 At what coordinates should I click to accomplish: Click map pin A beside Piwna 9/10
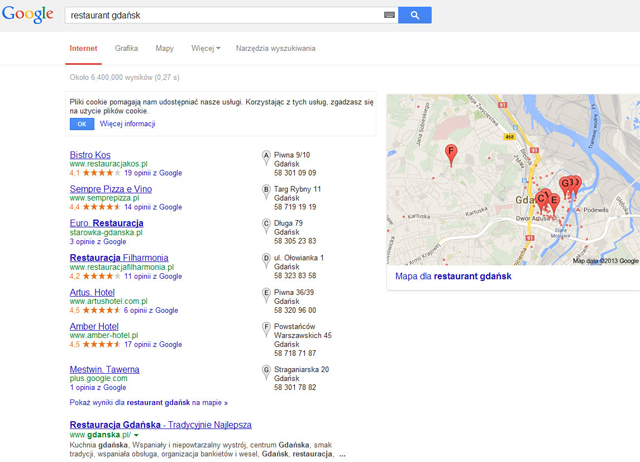pos(266,158)
